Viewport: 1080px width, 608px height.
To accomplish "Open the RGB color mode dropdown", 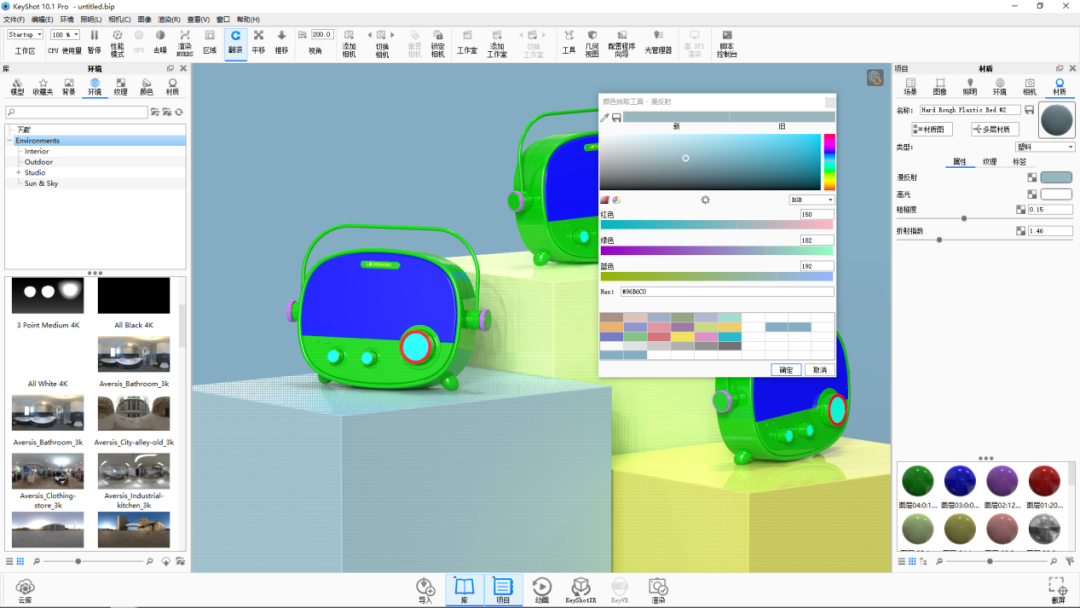I will click(811, 200).
